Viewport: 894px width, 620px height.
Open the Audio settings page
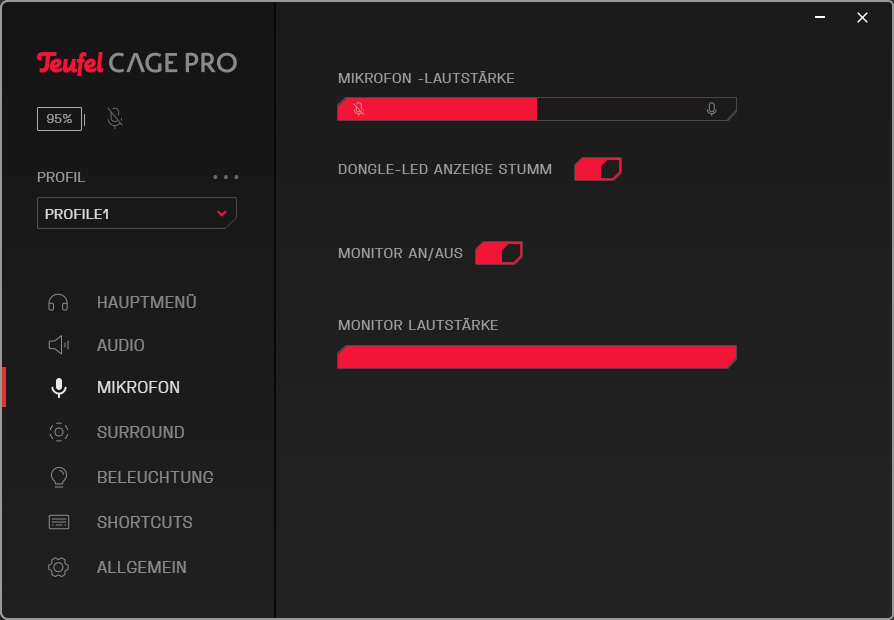tap(121, 345)
